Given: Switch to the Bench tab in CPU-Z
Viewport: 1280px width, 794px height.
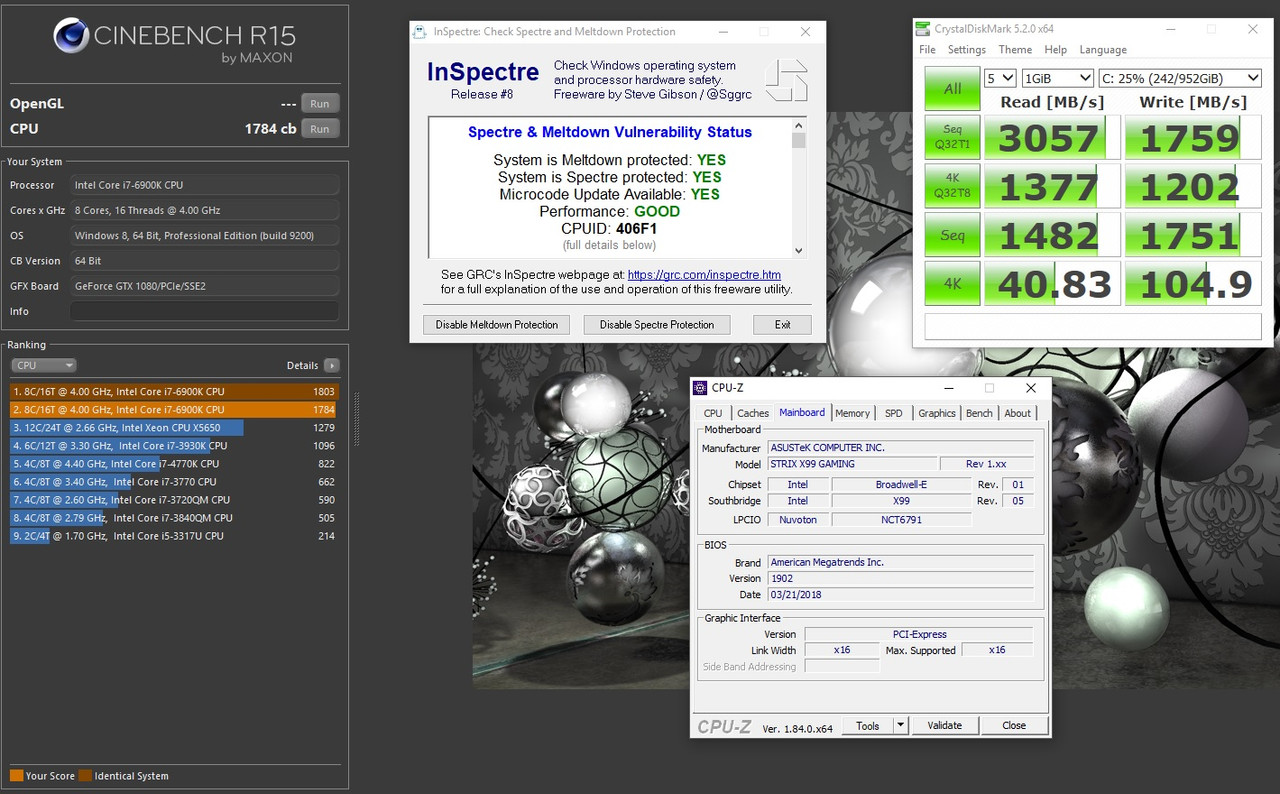Looking at the screenshot, I should click(979, 413).
